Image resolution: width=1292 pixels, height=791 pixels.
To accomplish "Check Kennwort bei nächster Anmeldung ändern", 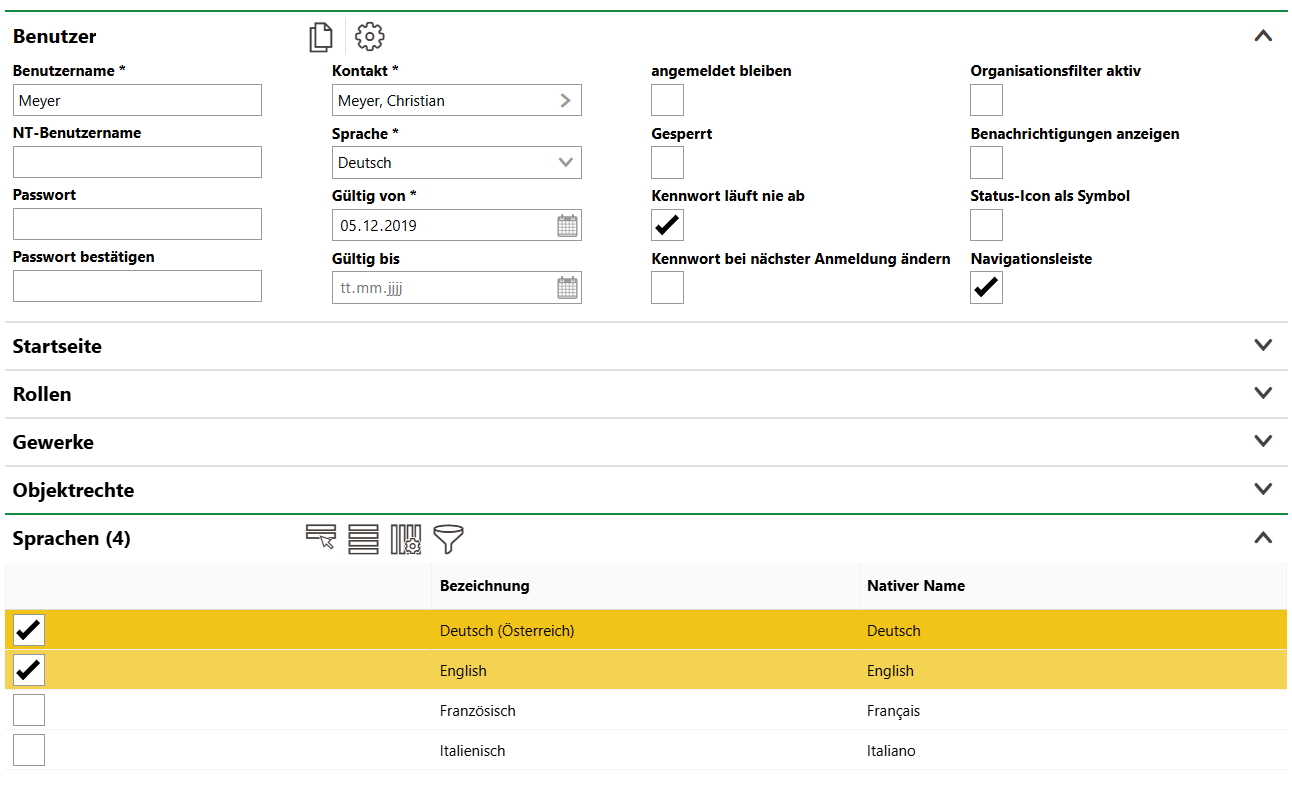I will pos(668,288).
